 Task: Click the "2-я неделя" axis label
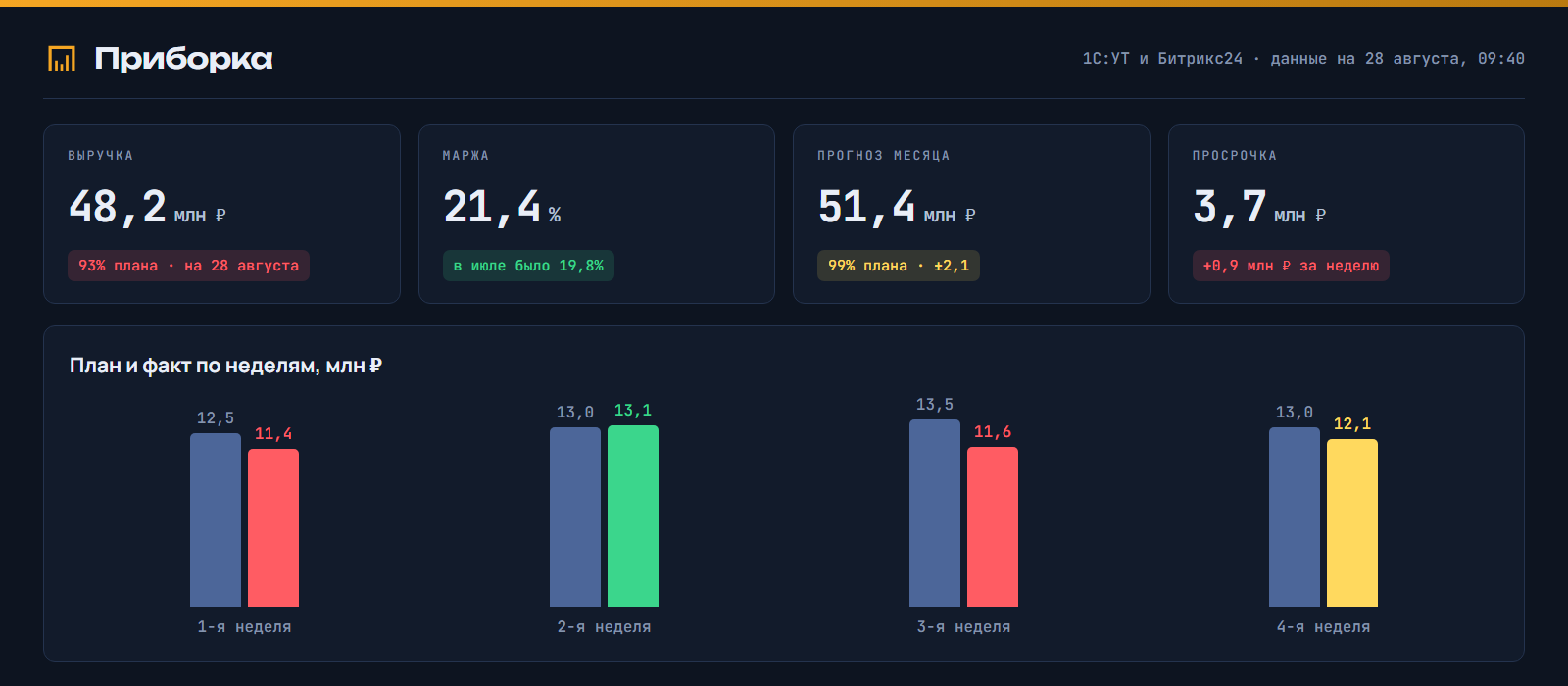pos(605,627)
